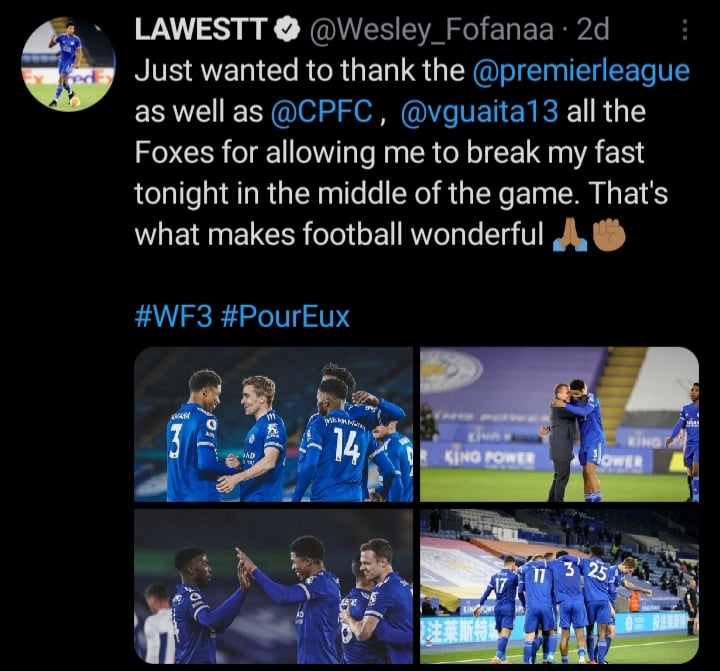Open the @premierleague mention
This screenshot has height=671, width=720.
tap(581, 72)
